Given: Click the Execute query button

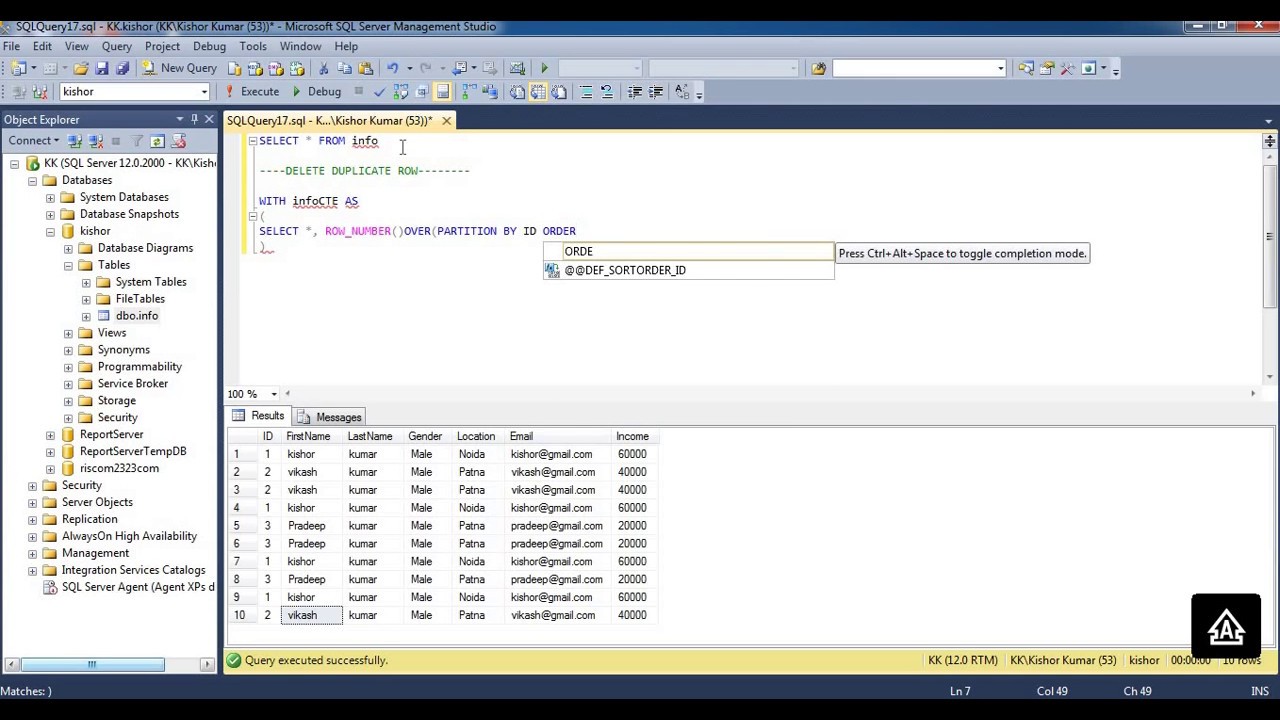Looking at the screenshot, I should (252, 91).
